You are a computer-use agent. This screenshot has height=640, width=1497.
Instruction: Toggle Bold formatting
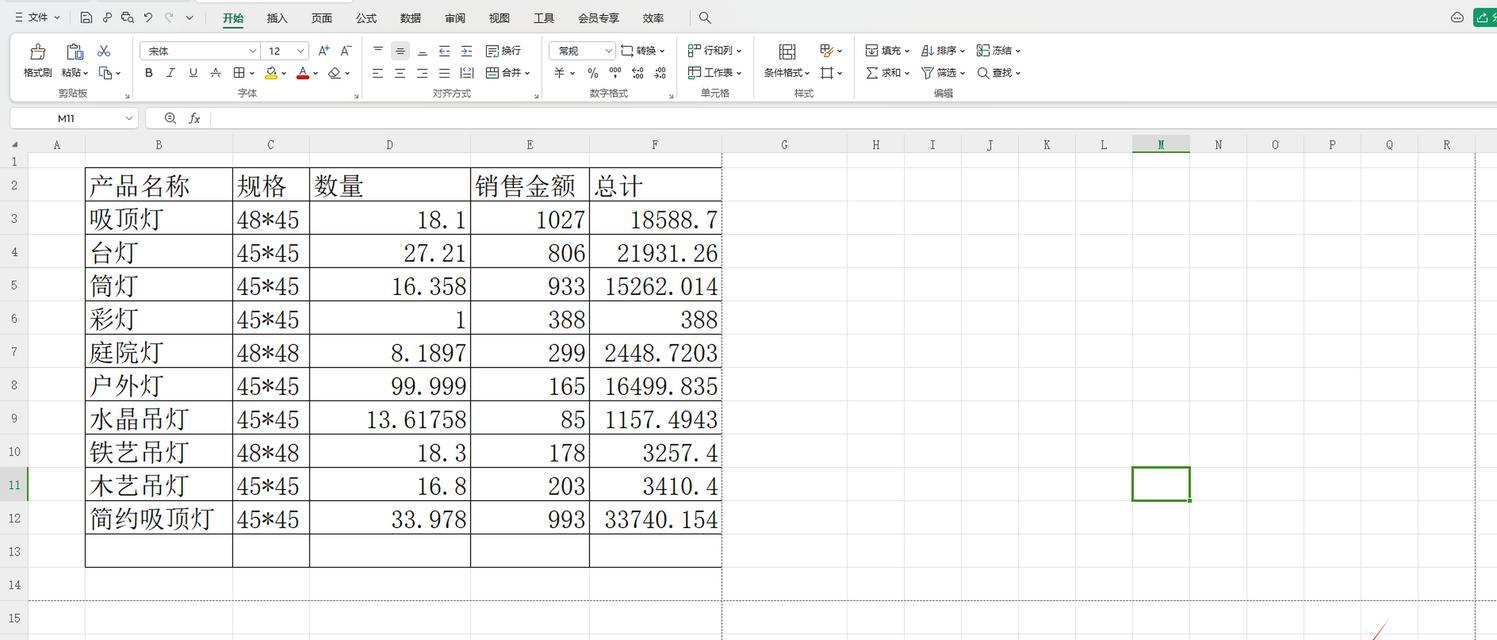pos(149,73)
